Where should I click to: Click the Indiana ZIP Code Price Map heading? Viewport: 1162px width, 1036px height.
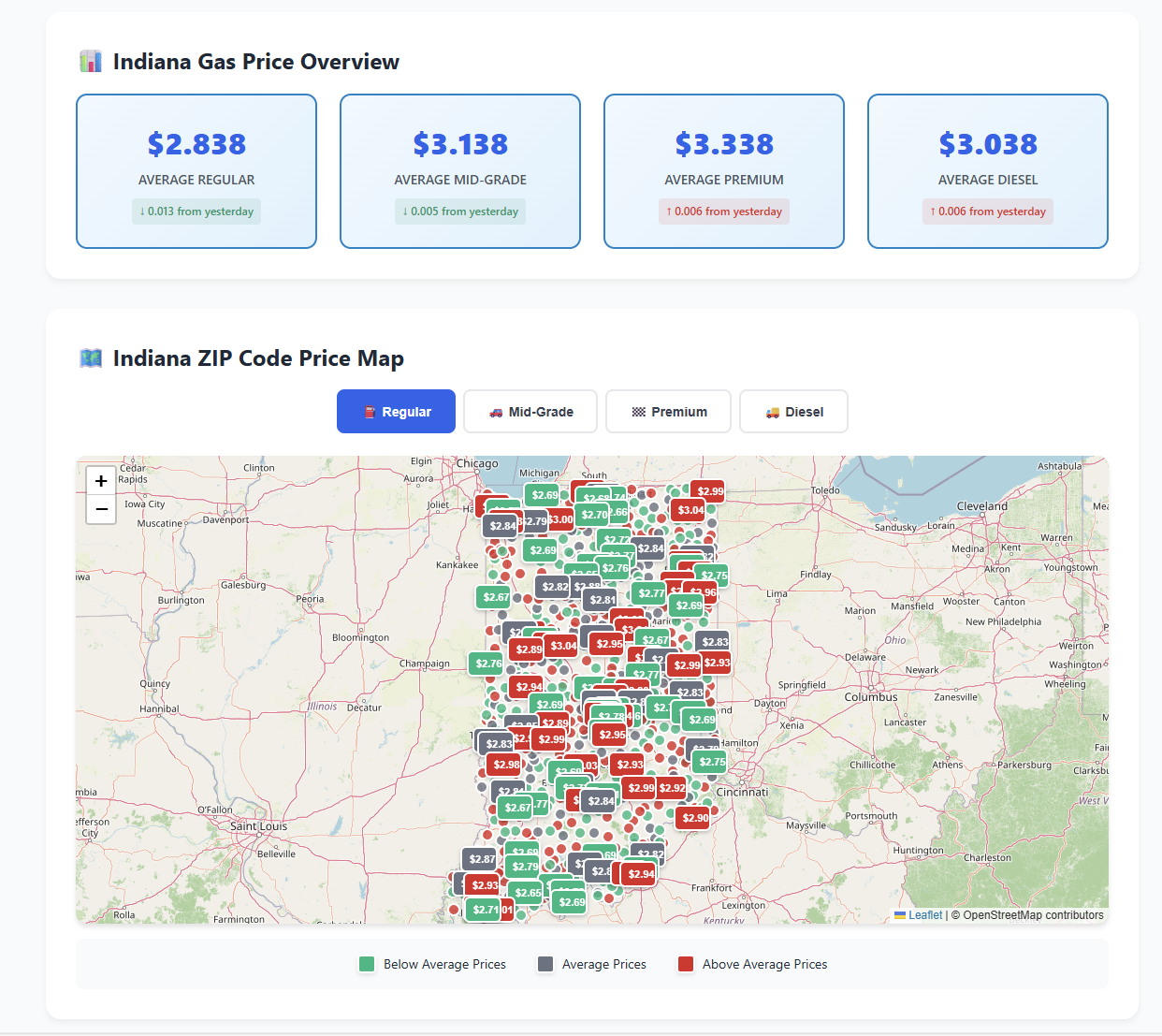click(258, 358)
